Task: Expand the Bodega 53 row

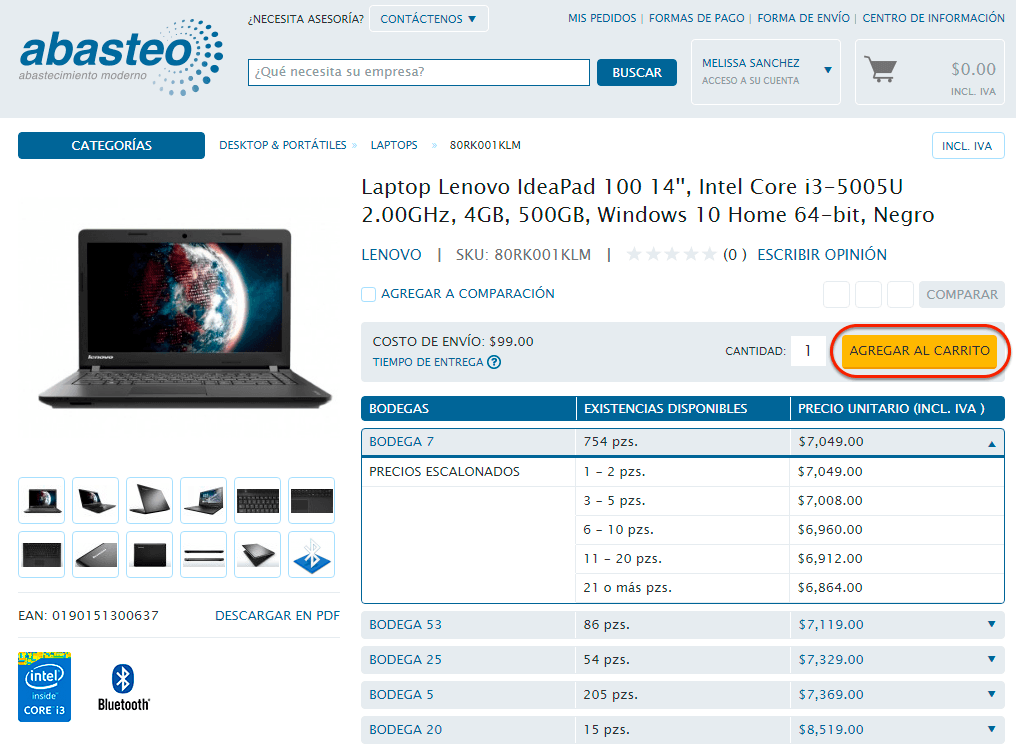Action: coord(991,625)
